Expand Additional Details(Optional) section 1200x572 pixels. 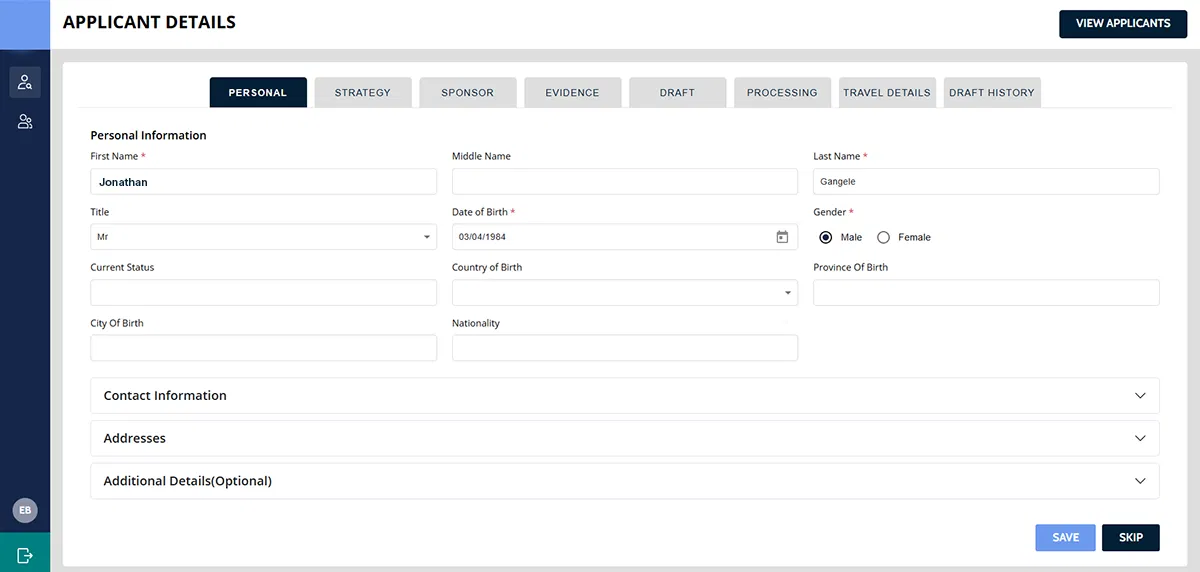pos(625,481)
